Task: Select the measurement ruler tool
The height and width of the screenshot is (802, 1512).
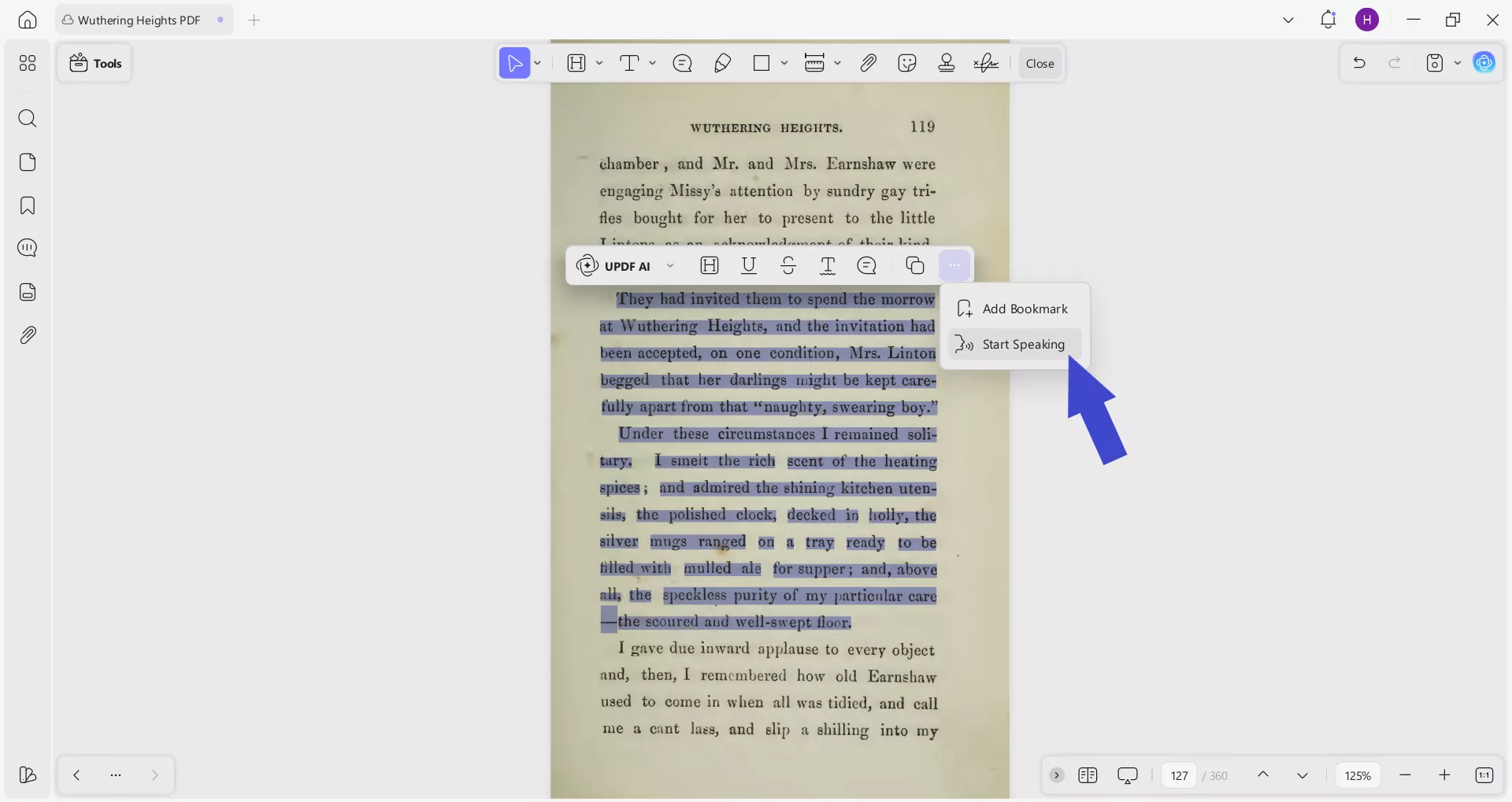Action: coord(814,63)
